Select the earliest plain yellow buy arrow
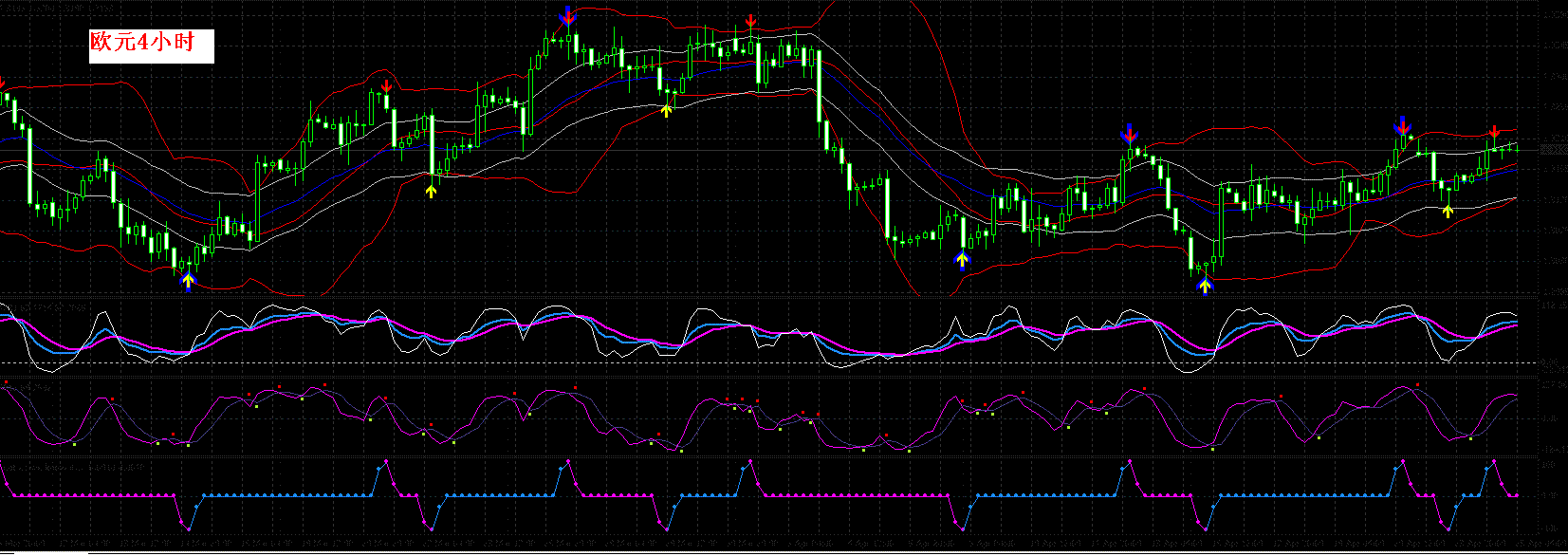 click(x=432, y=191)
